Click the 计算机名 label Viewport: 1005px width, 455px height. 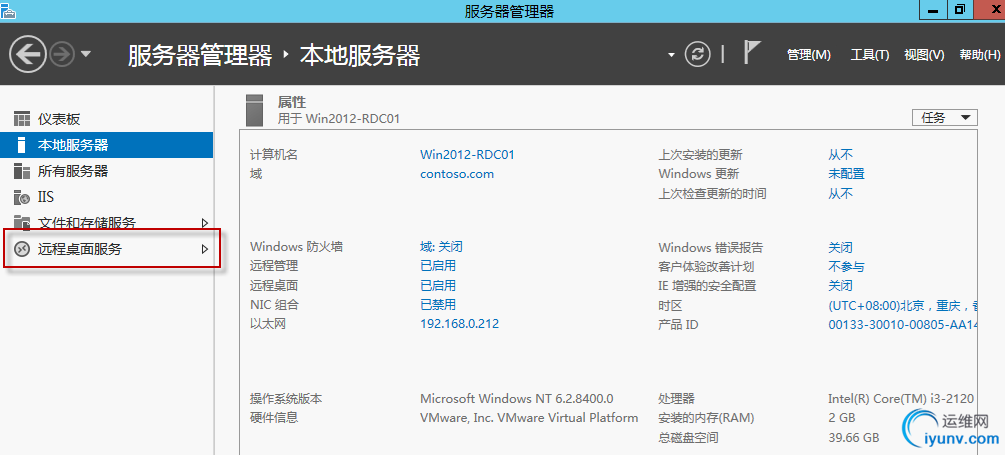pyautogui.click(x=274, y=154)
